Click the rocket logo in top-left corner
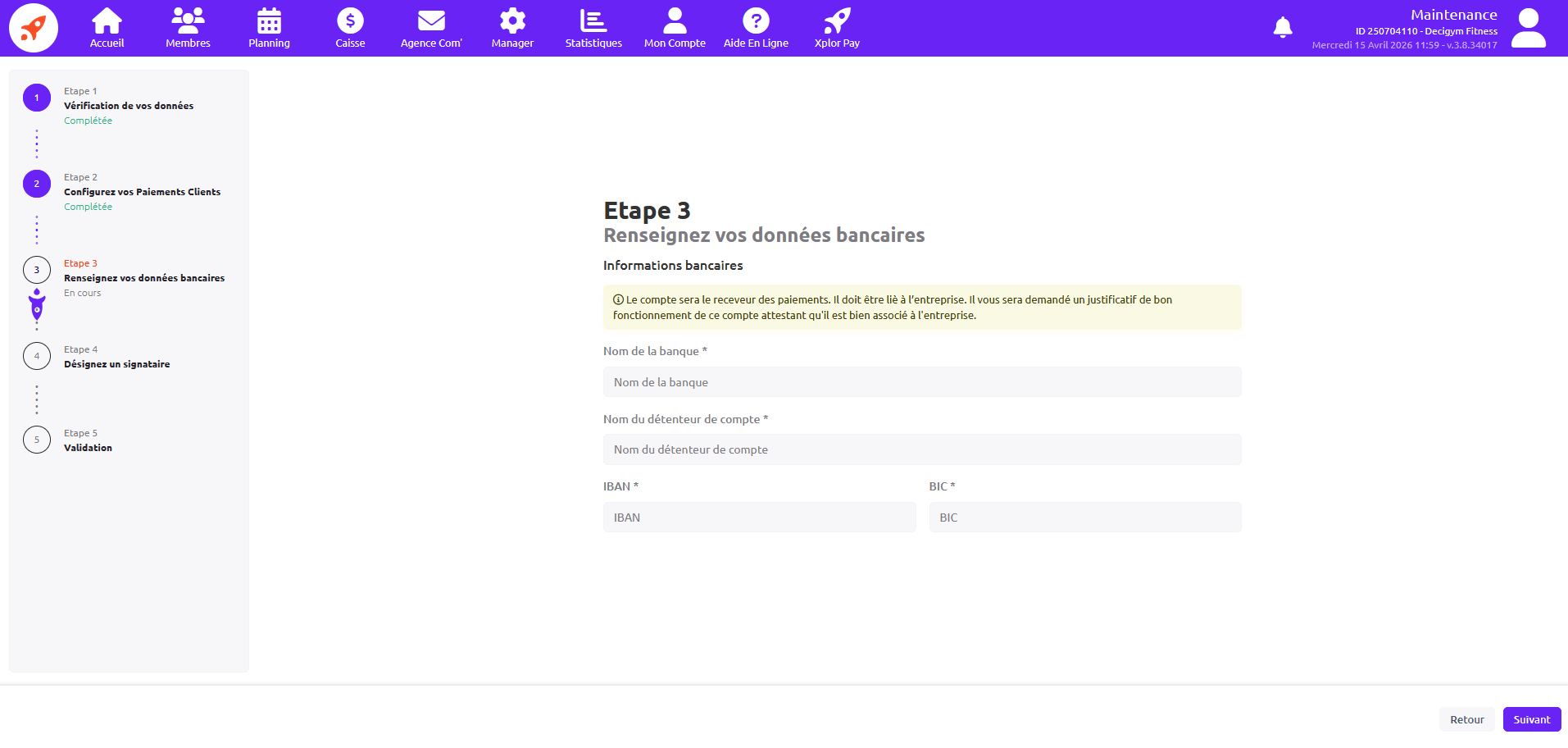This screenshot has height=748, width=1568. tap(34, 28)
